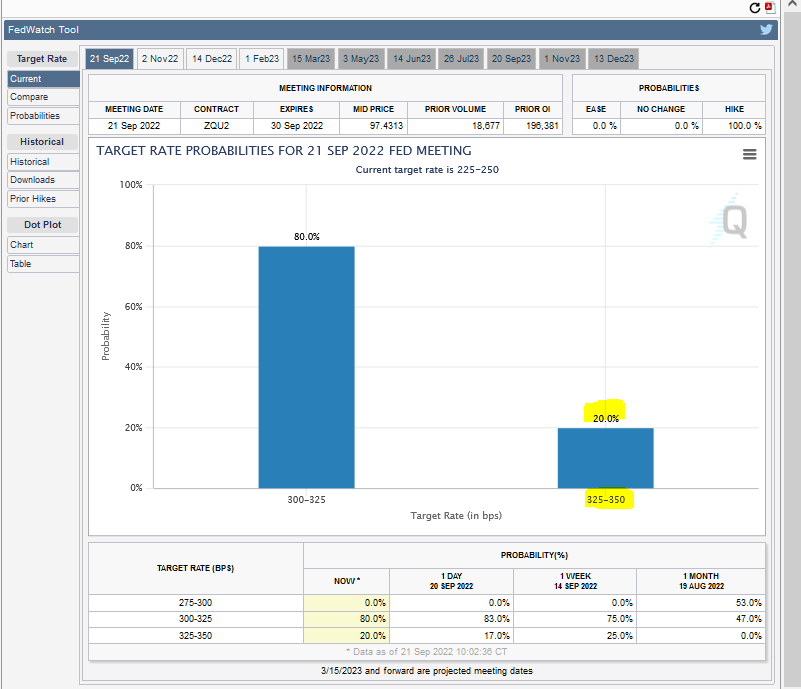Select Current in the Target Rate sidebar
The width and height of the screenshot is (801, 689).
pyautogui.click(x=43, y=79)
